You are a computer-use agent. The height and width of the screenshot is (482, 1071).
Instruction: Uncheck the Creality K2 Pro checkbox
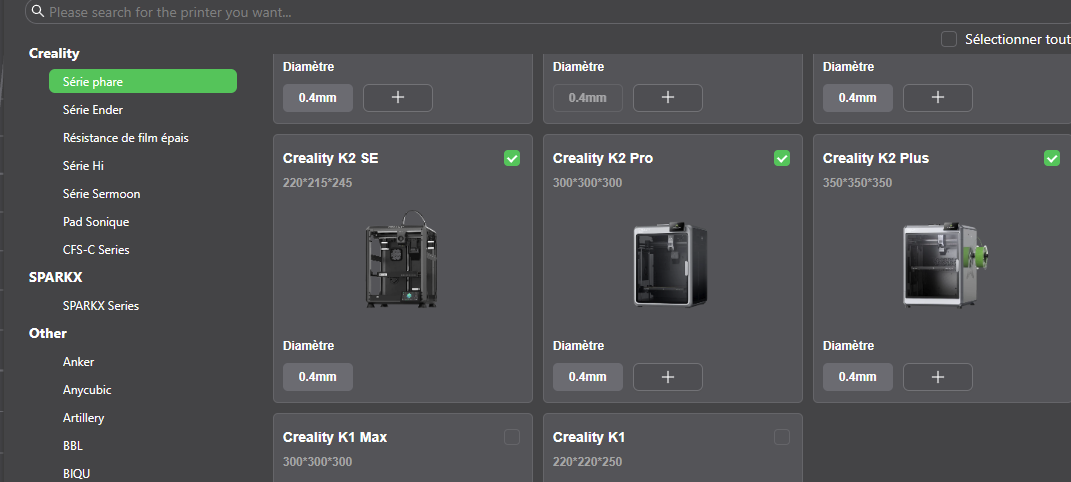coord(782,158)
